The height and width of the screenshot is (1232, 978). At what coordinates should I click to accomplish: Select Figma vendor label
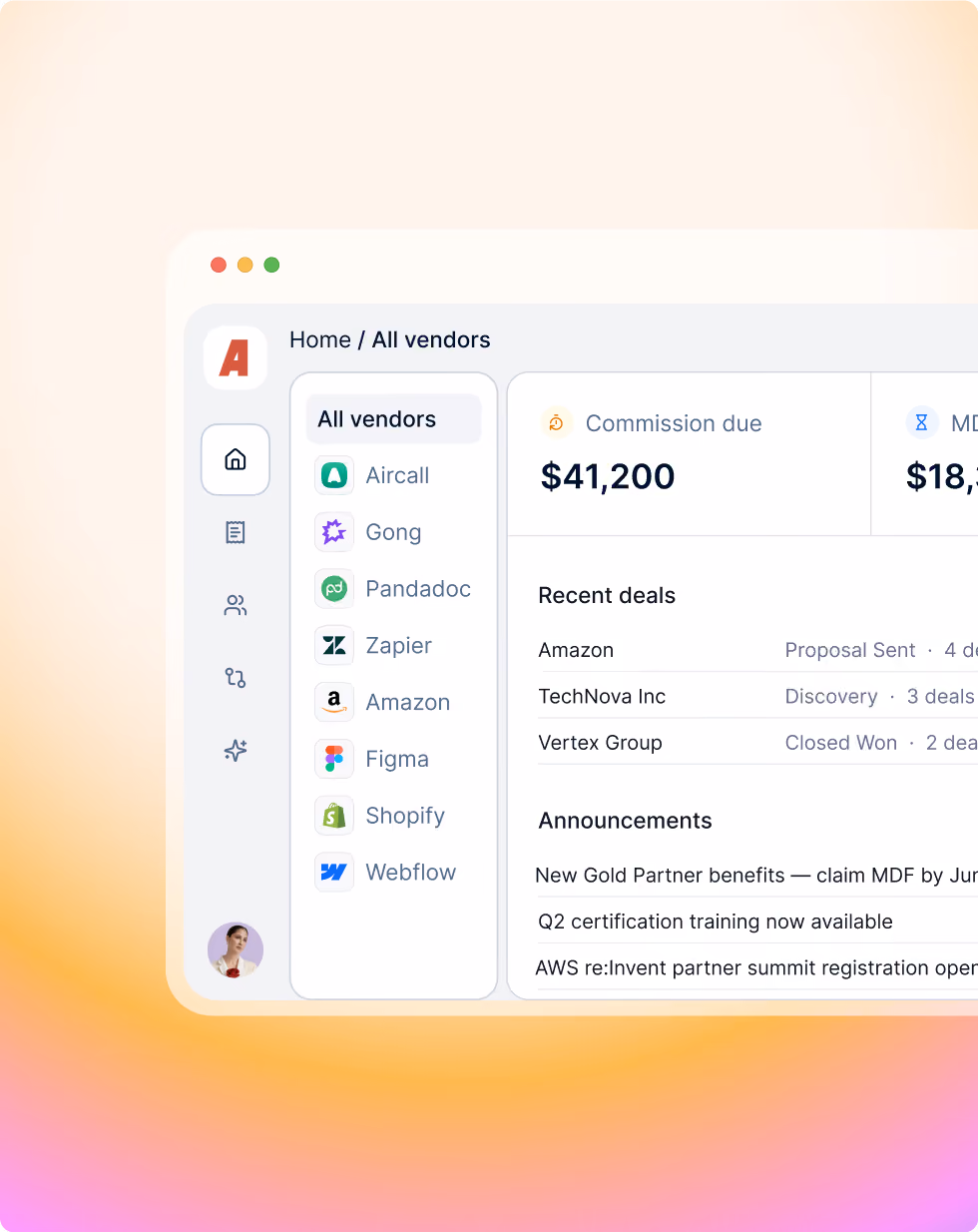pyautogui.click(x=397, y=759)
